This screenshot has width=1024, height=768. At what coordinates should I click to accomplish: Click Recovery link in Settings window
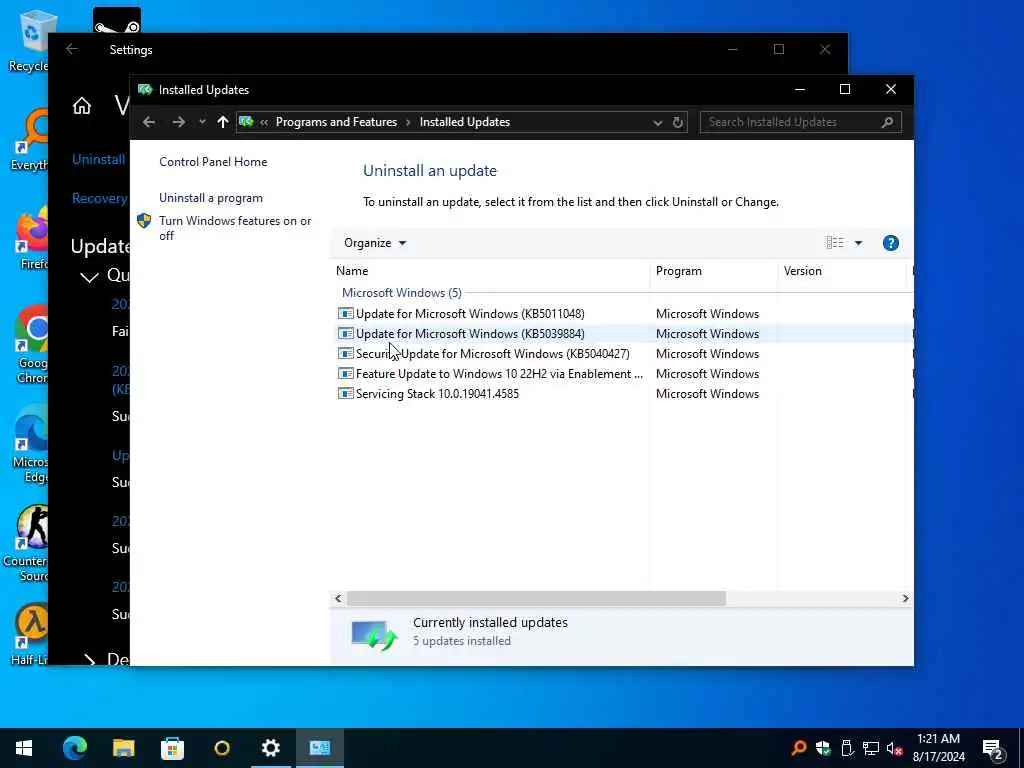100,199
